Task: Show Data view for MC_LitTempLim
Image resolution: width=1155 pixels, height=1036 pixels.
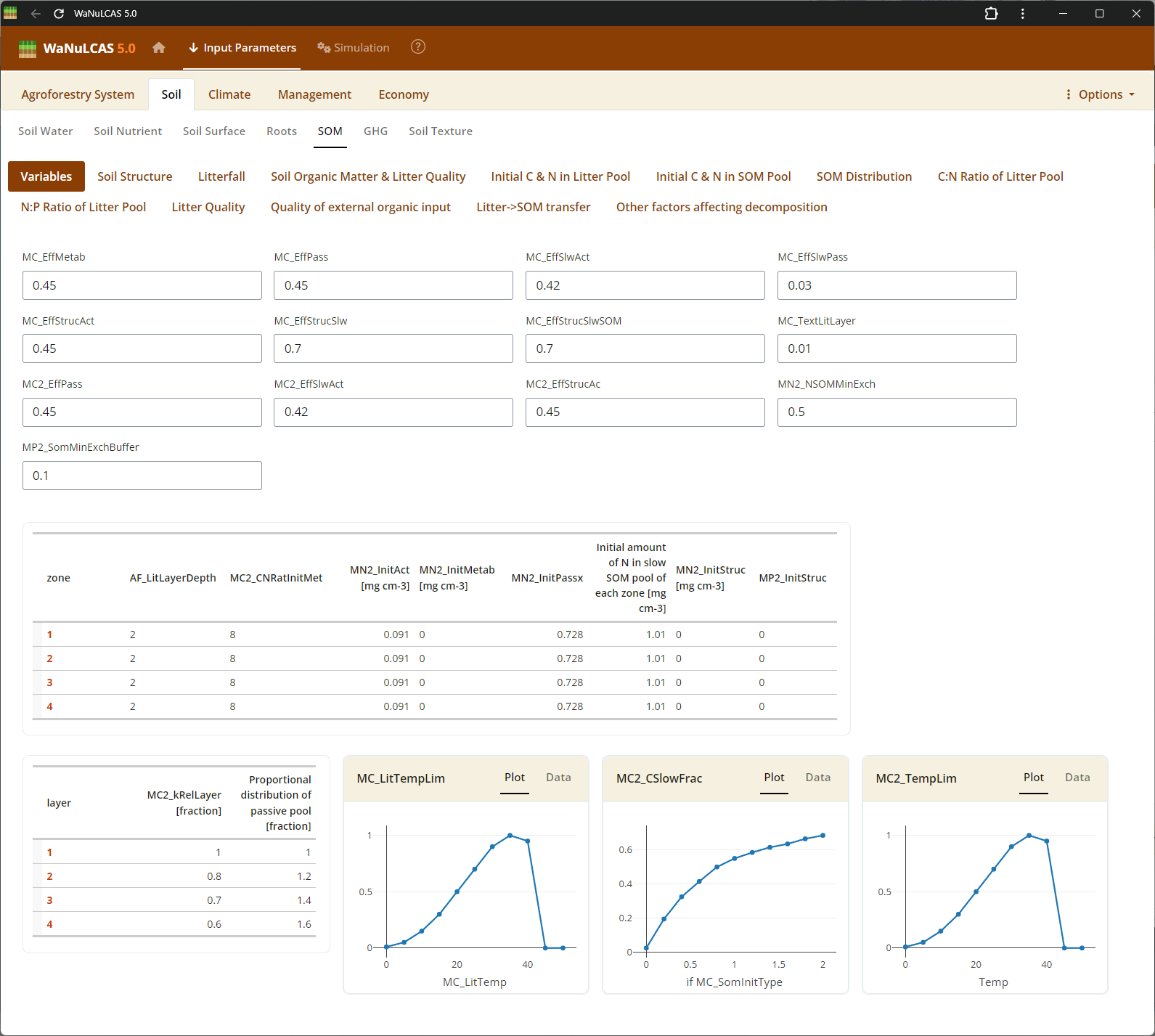Action: 558,778
